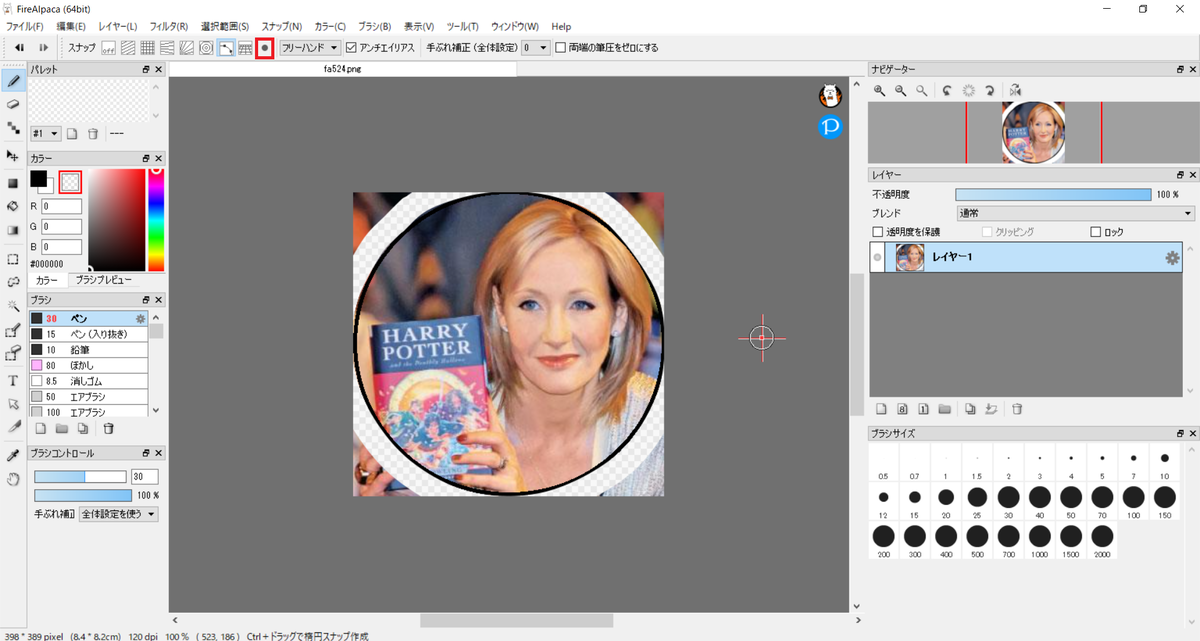
Task: Choose the Eyedropper tool
Action: point(13,454)
